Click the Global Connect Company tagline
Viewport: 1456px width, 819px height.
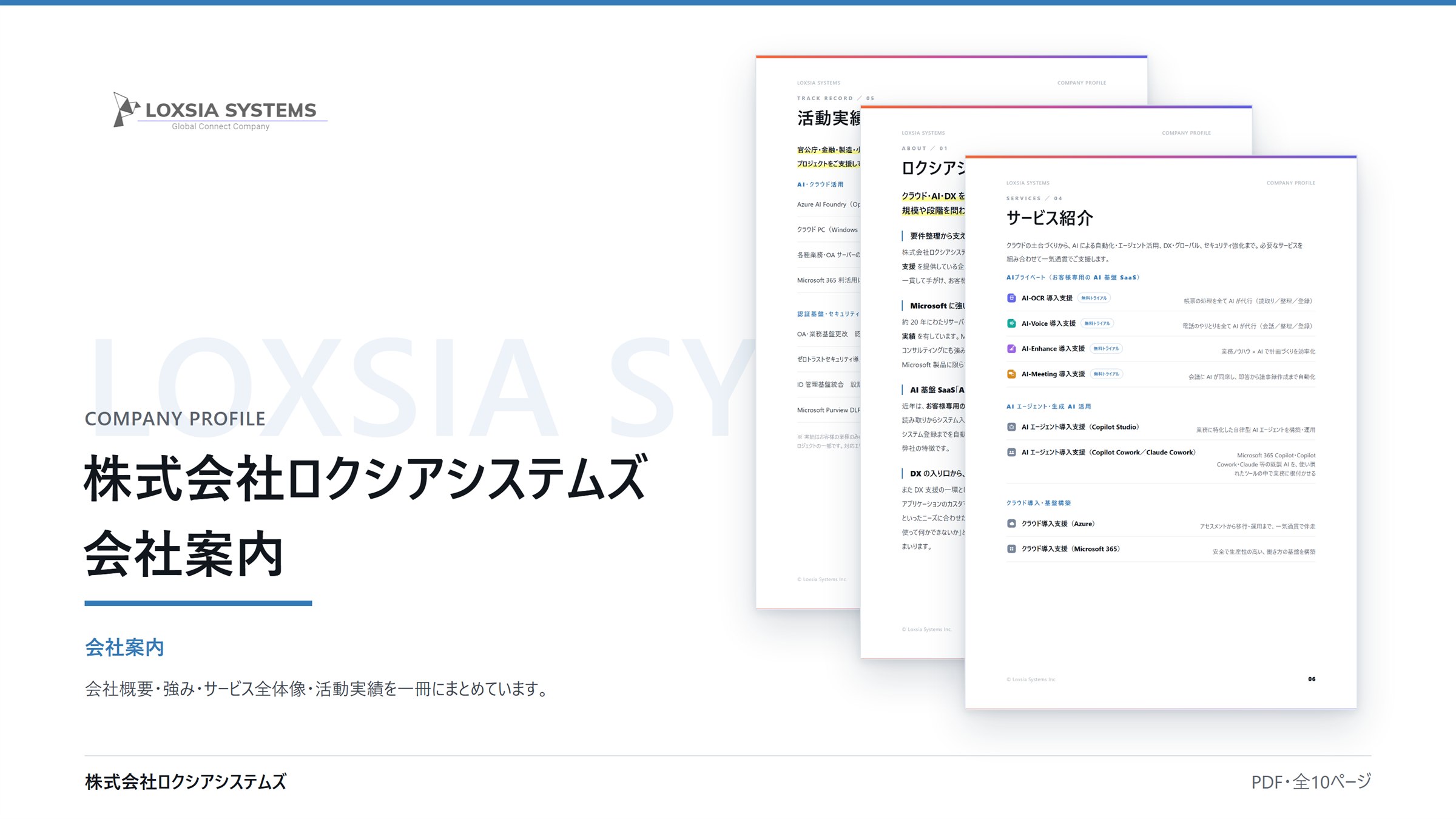click(x=220, y=127)
